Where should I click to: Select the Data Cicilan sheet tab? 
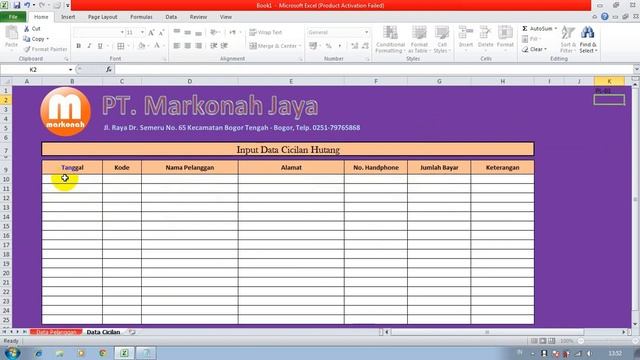tap(103, 332)
